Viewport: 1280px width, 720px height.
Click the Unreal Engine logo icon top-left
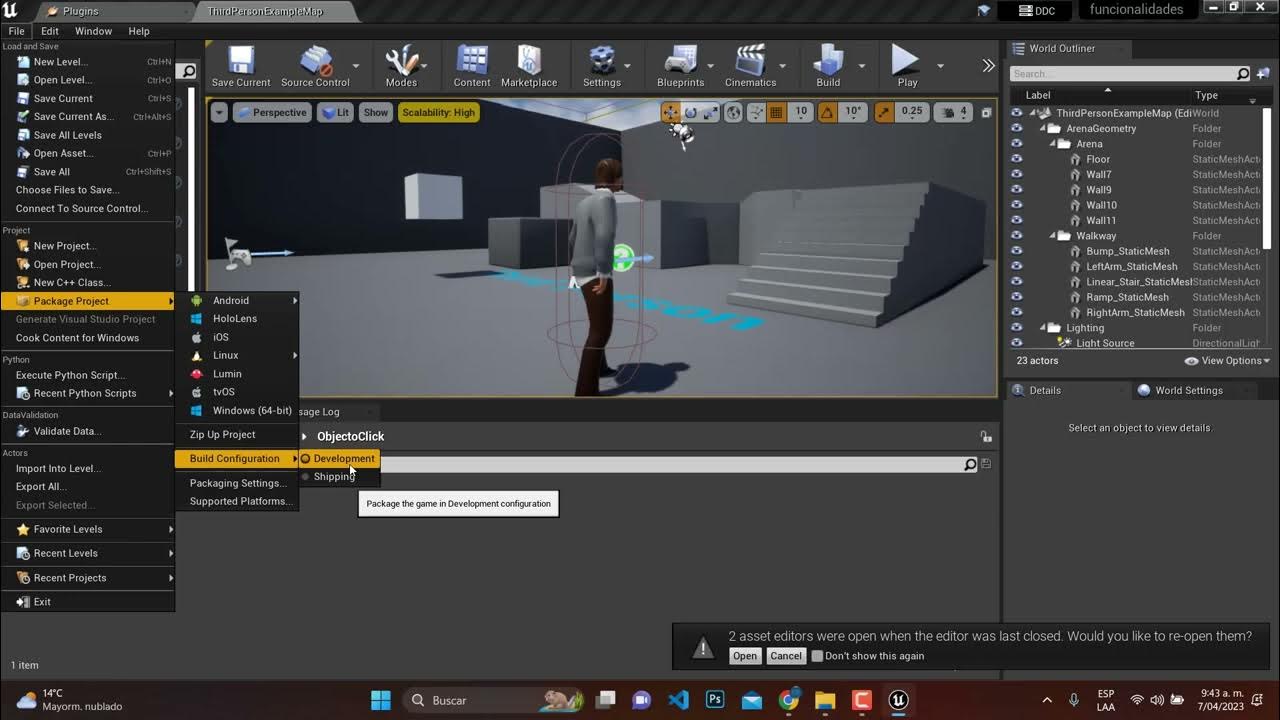click(11, 11)
